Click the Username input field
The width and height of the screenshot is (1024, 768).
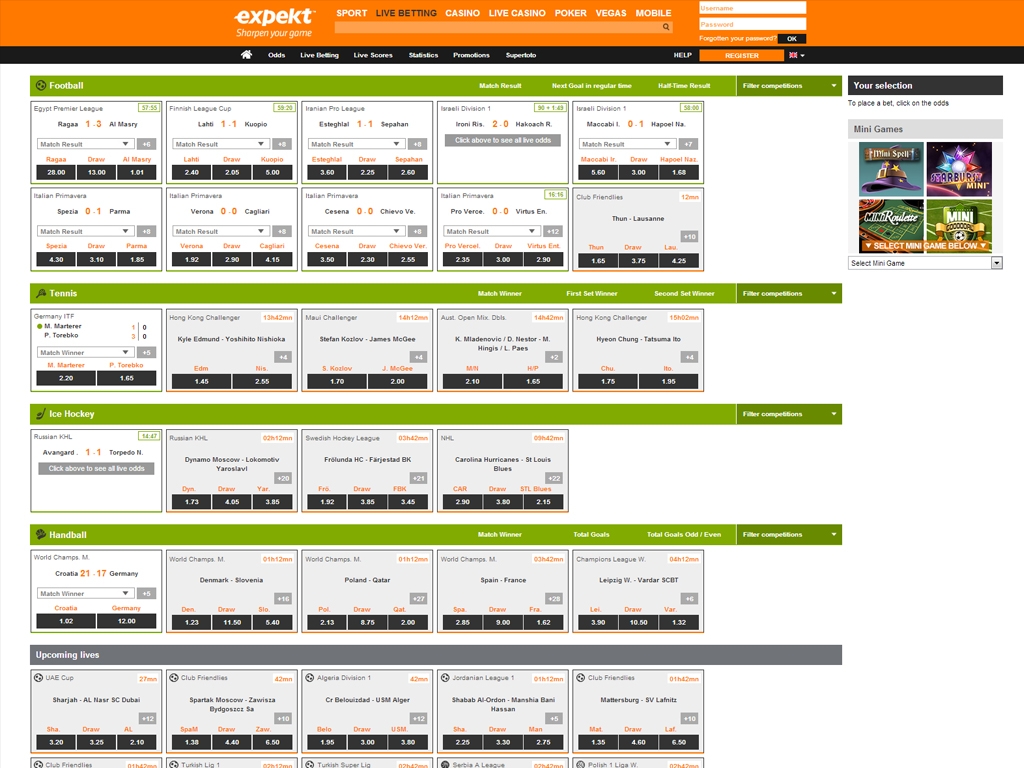pyautogui.click(x=752, y=8)
